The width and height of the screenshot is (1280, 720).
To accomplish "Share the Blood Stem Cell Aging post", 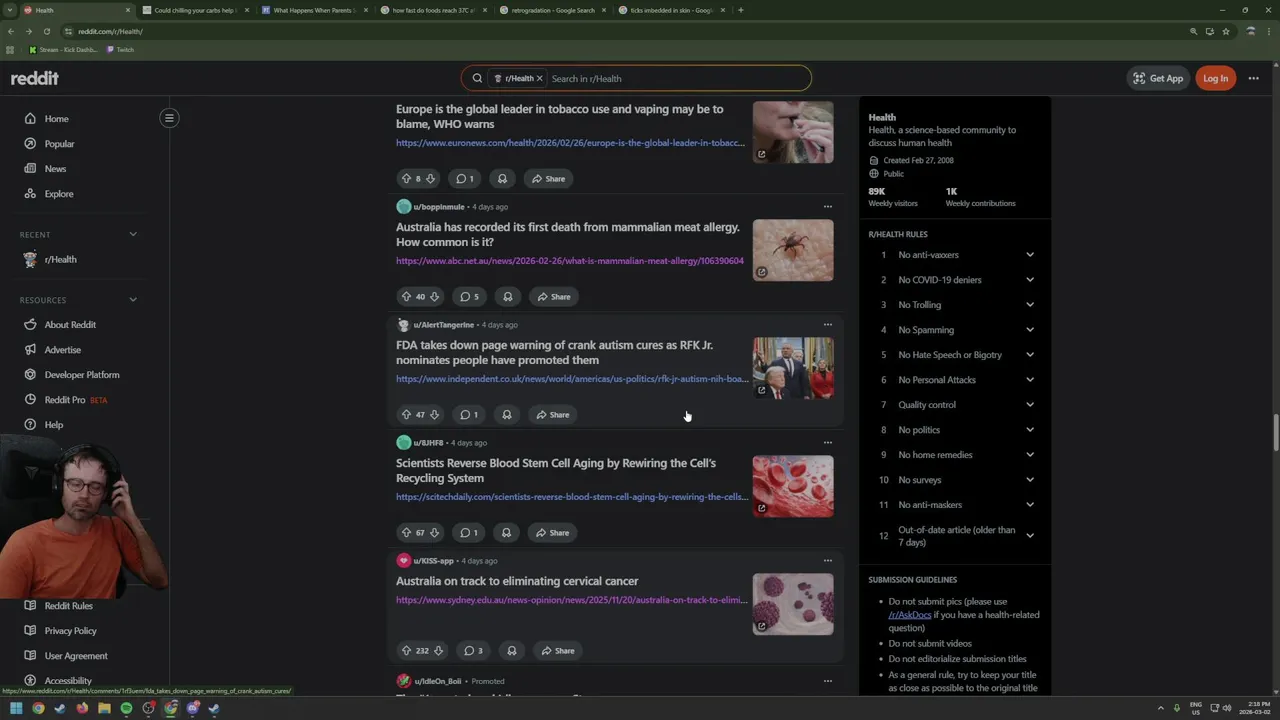I will 552,533.
